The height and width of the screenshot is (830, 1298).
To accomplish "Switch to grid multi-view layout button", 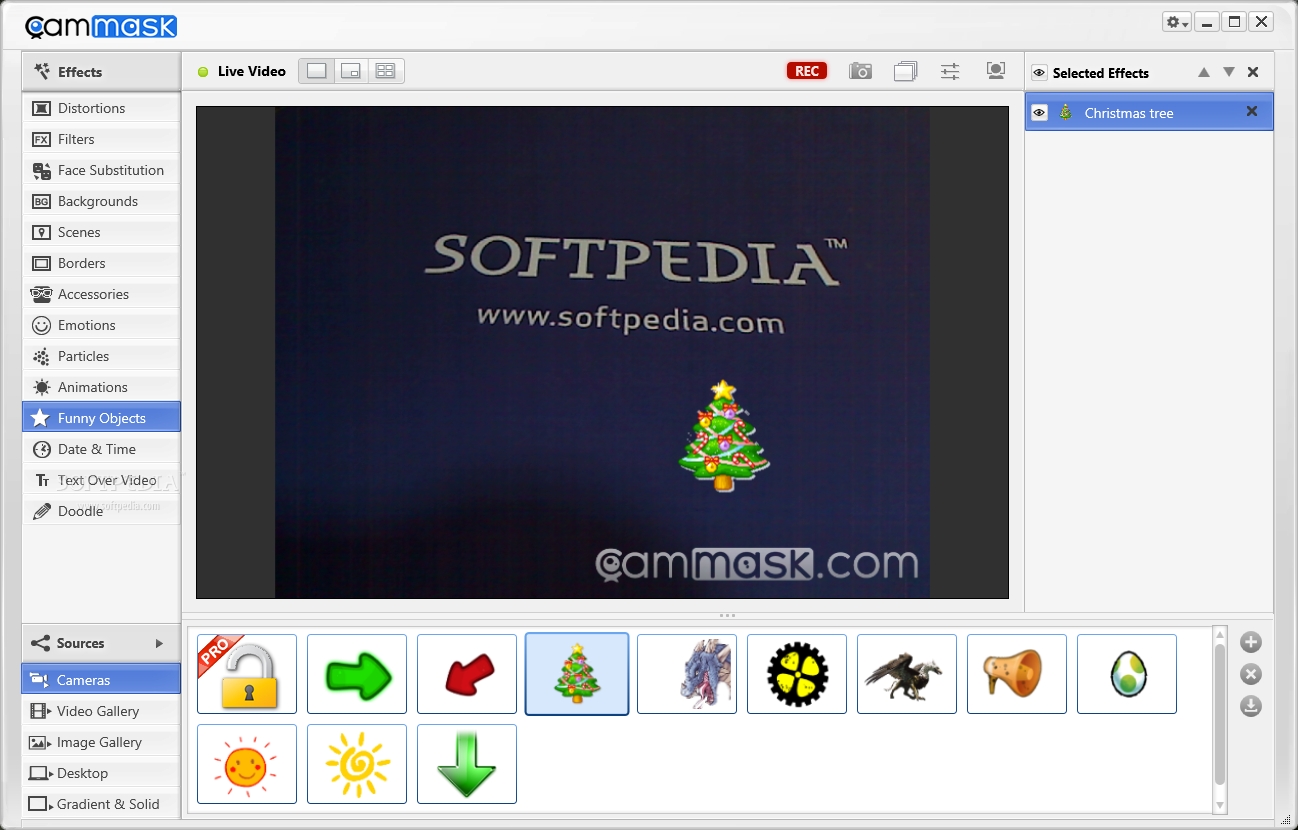I will tap(385, 71).
